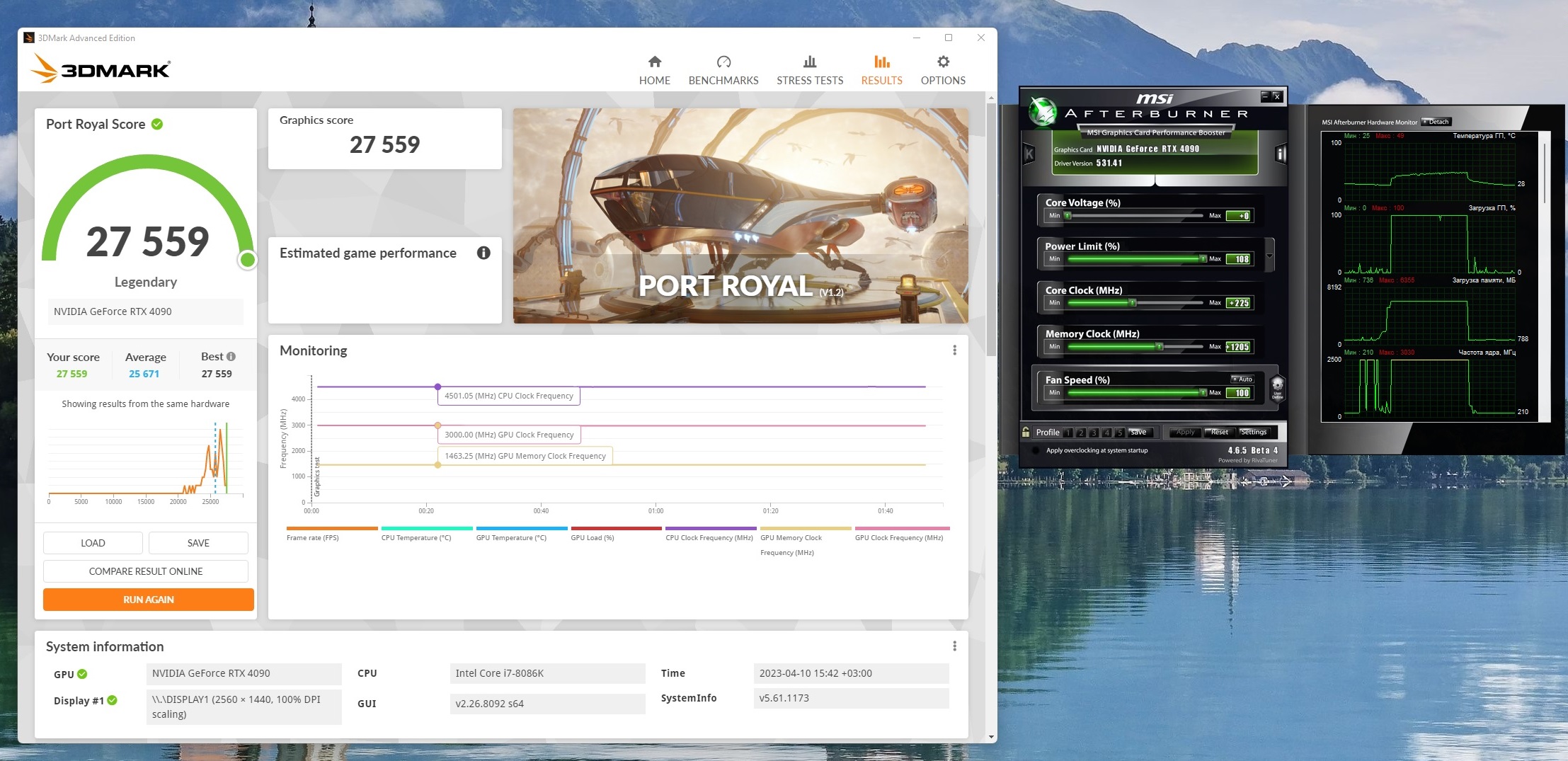Select Afterburner profile slot 4
The image size is (1568, 761).
1106,433
